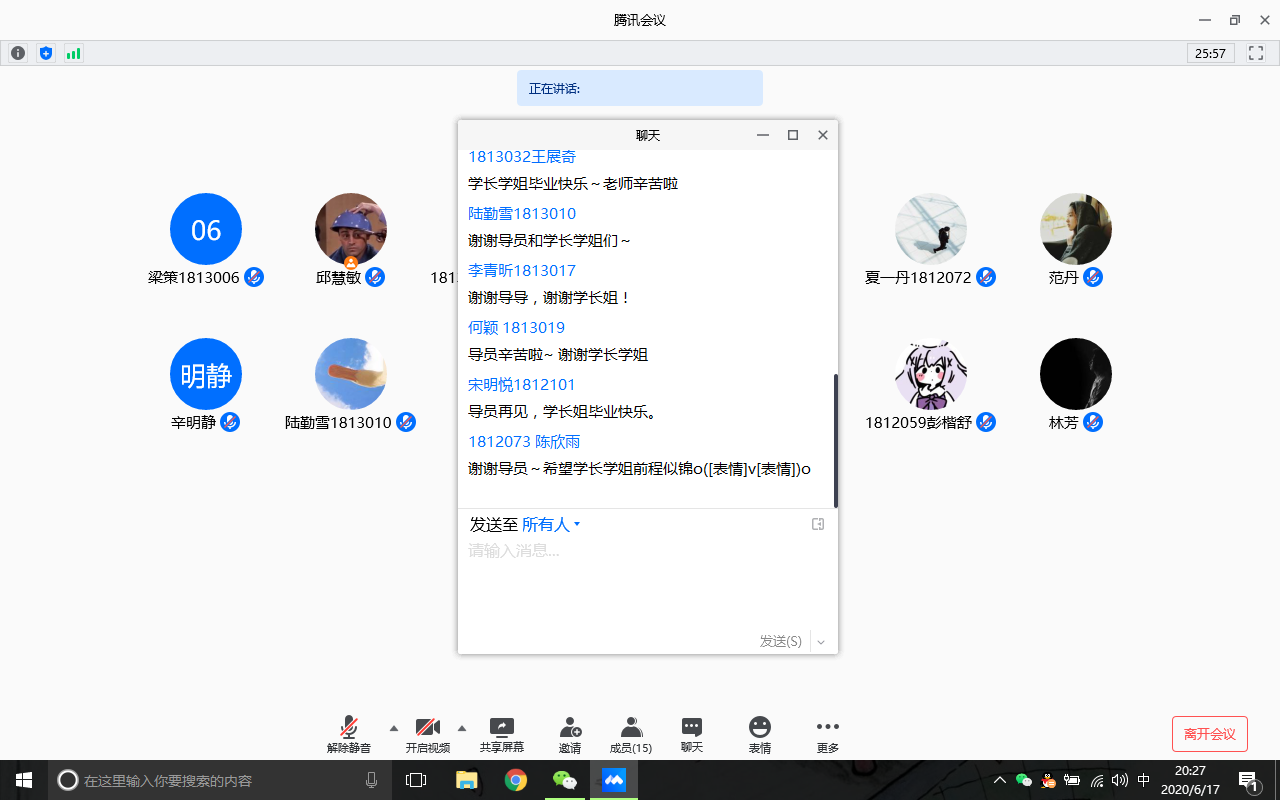The height and width of the screenshot is (800, 1280).
Task: Click the chat pop-out icon beside 发送至
Action: pos(818,524)
